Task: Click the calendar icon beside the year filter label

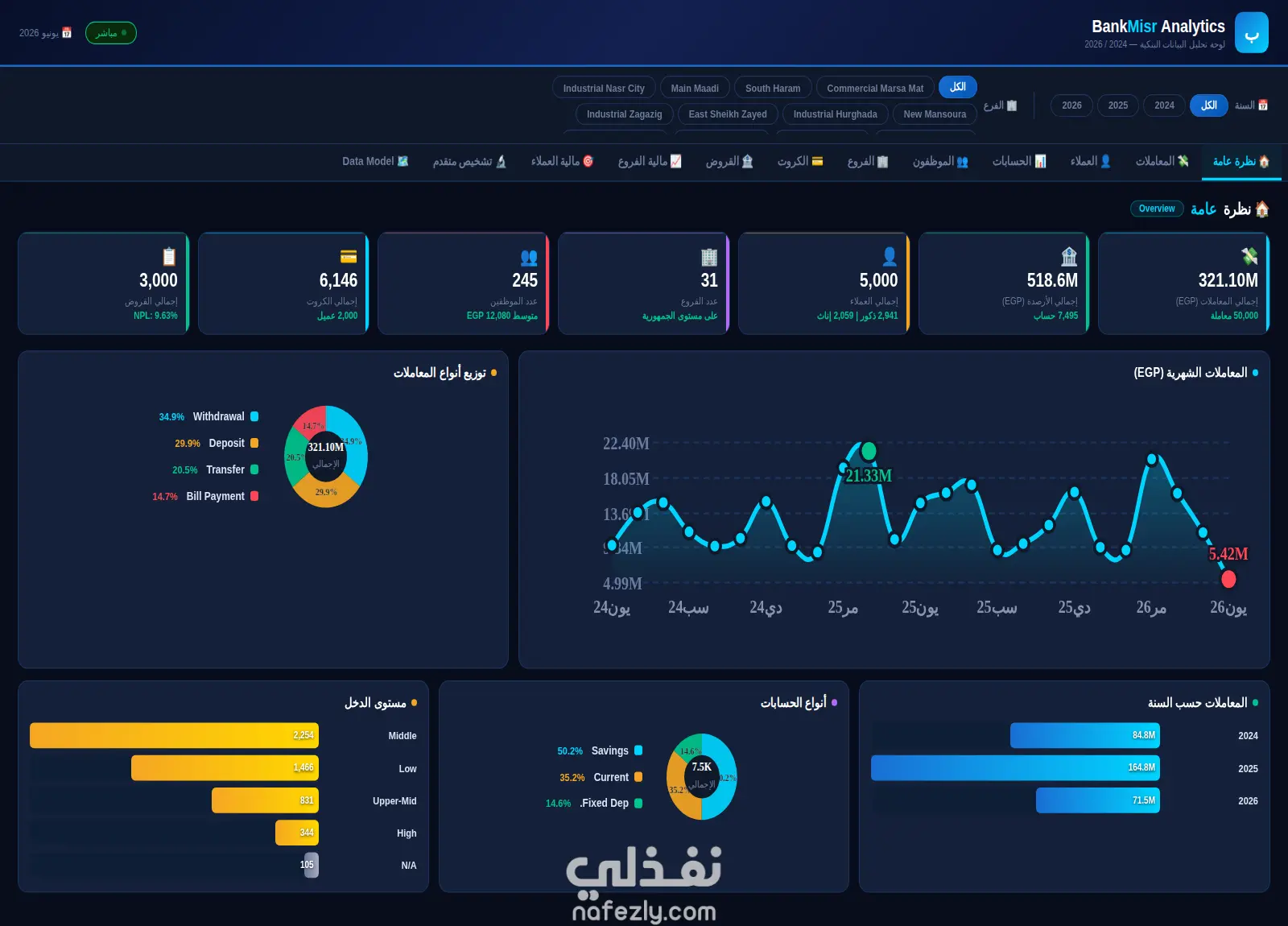Action: (1262, 105)
